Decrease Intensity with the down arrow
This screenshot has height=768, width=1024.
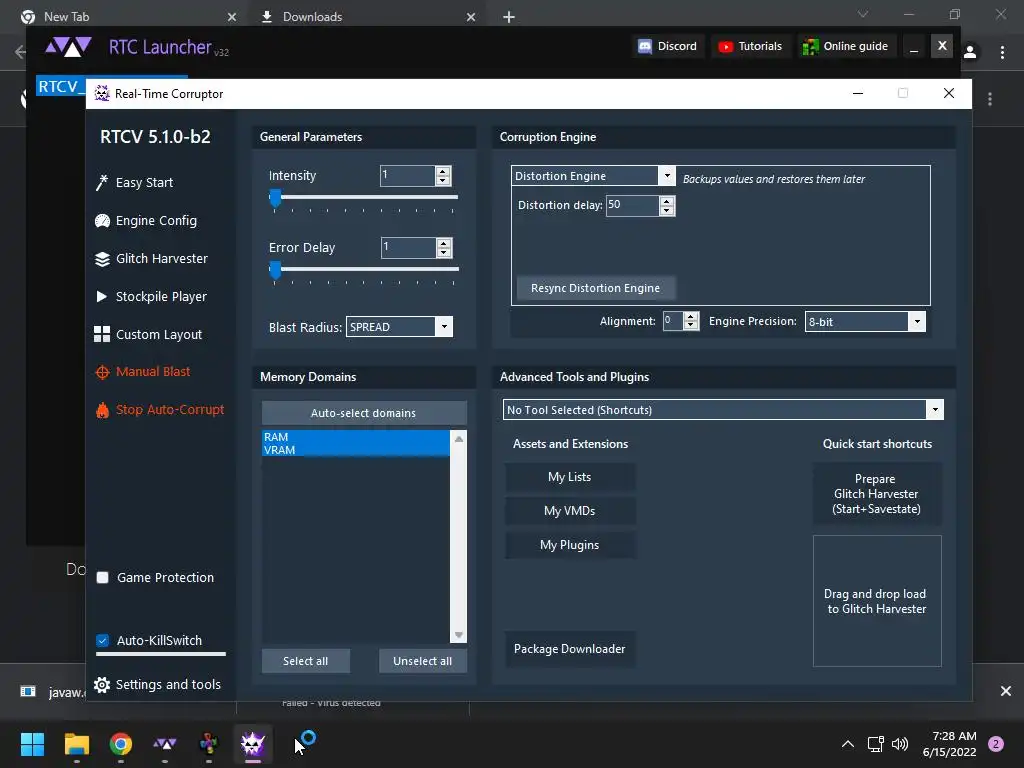click(443, 180)
